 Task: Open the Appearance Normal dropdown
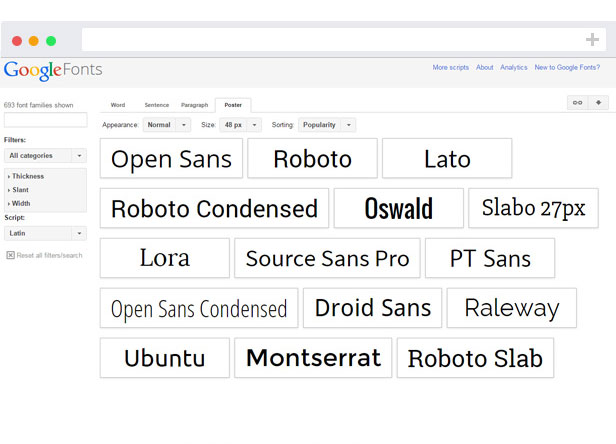point(166,125)
